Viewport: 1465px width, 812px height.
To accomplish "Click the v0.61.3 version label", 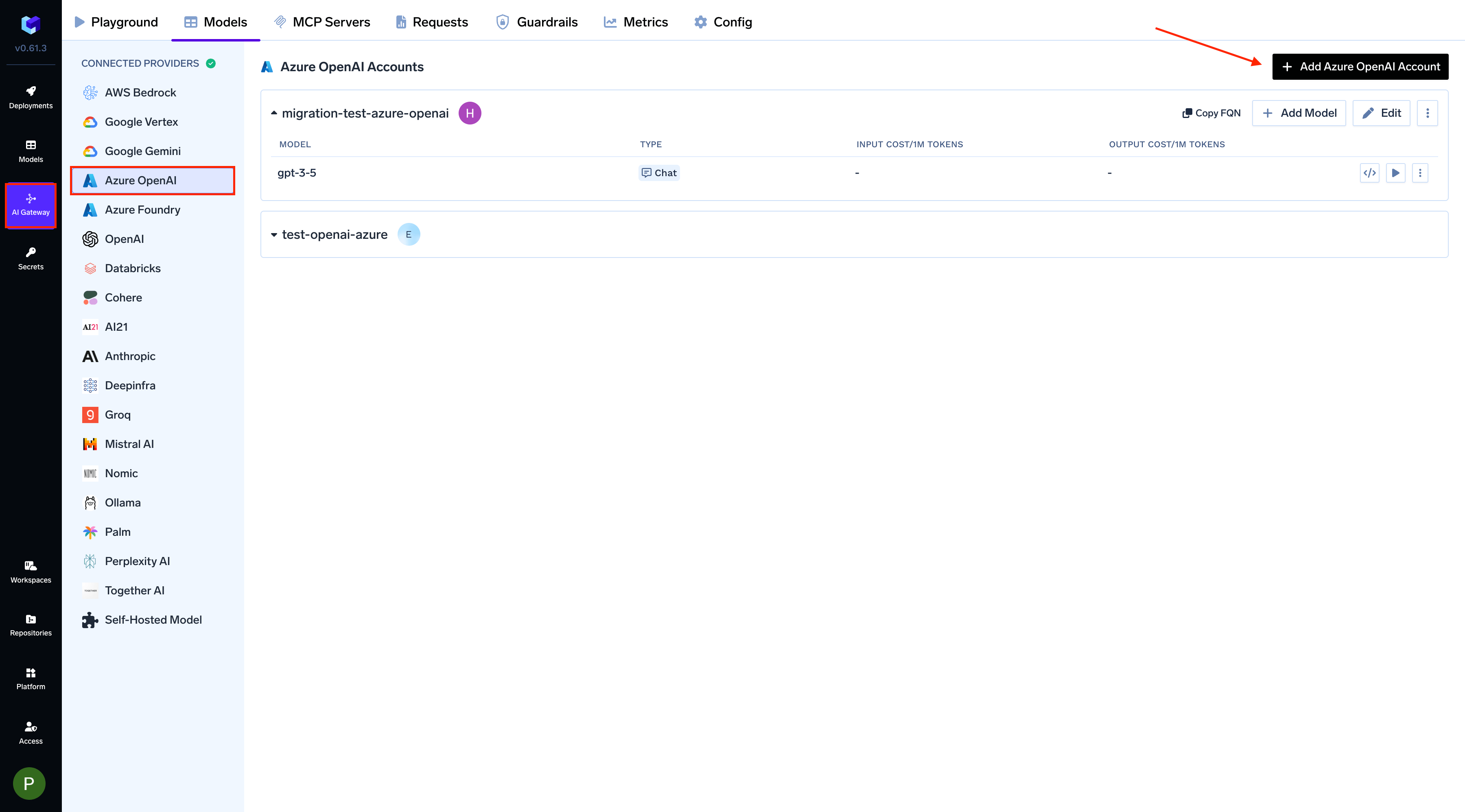I will coord(31,48).
